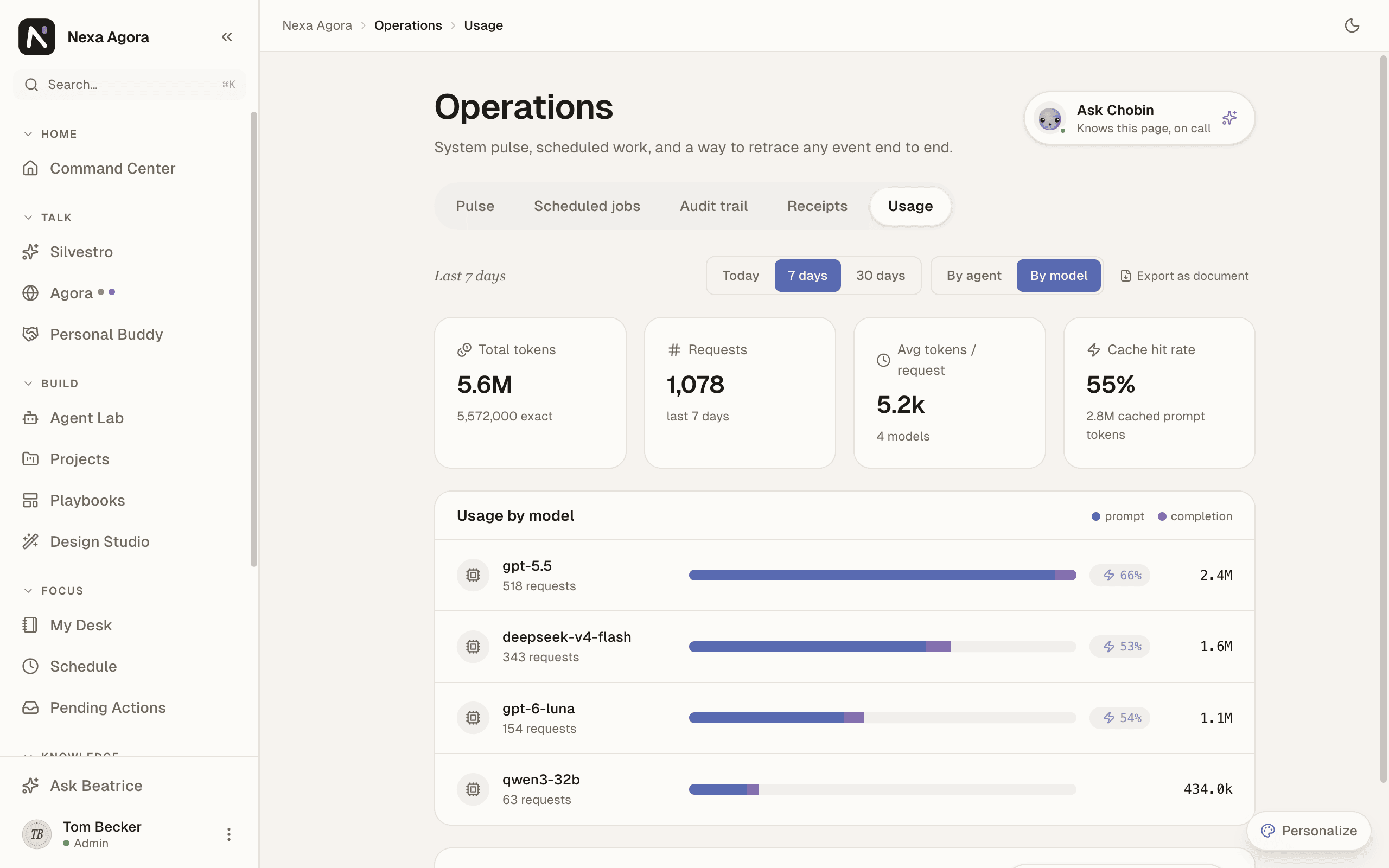The height and width of the screenshot is (868, 1389).
Task: Open the Personalize button
Action: point(1309,831)
